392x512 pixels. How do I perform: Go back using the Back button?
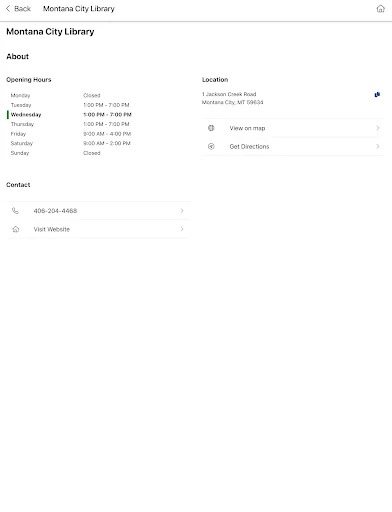(18, 9)
